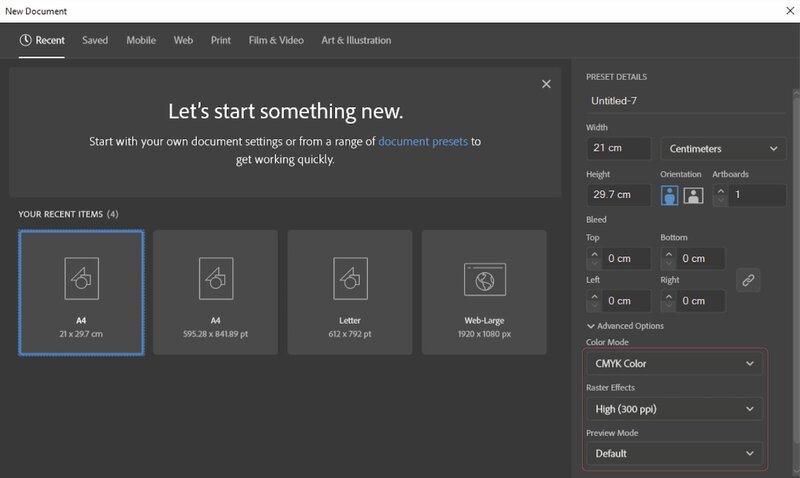This screenshot has height=478, width=800.
Task: Open the Centimeters units dropdown
Action: (x=723, y=148)
